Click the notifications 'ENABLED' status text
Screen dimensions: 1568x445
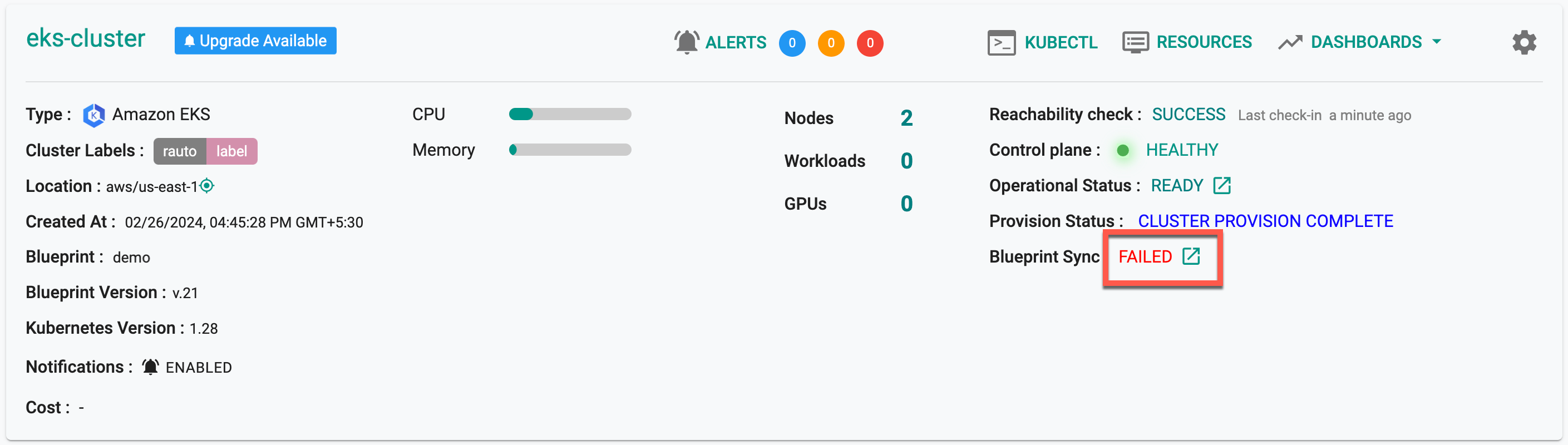click(199, 368)
